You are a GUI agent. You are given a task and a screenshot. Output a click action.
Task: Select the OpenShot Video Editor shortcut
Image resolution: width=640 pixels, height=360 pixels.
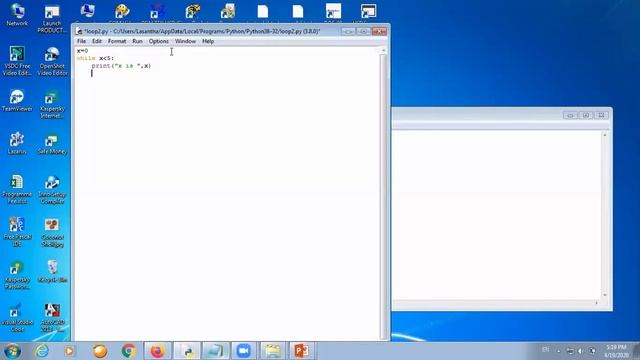point(52,61)
